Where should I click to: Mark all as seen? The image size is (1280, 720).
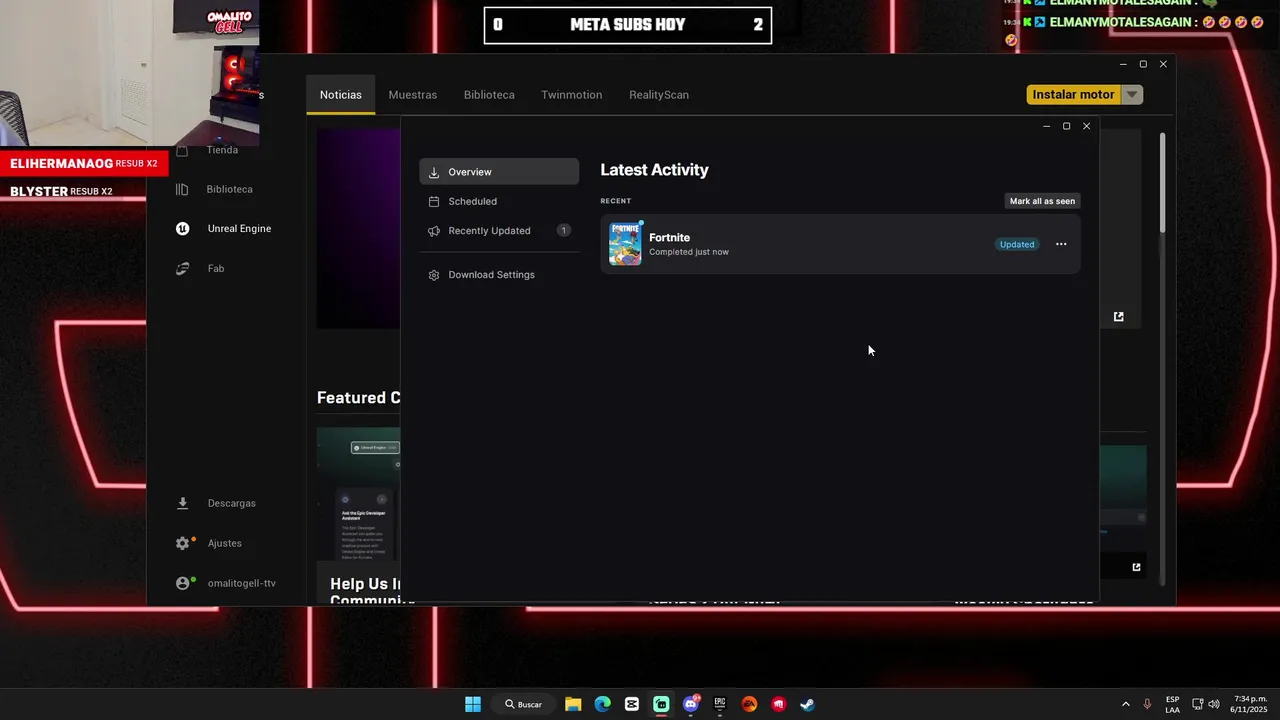click(1042, 201)
